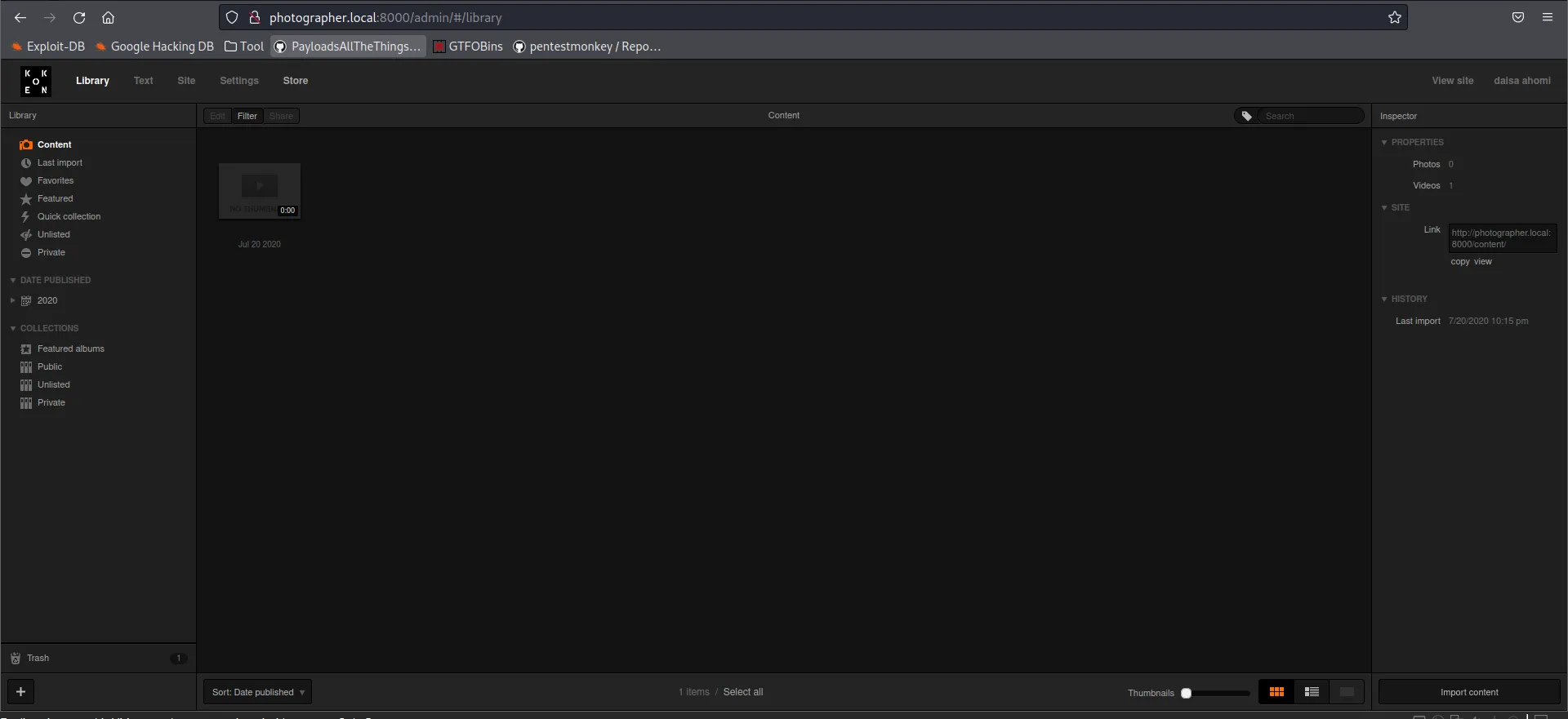
Task: Select the Featured star icon
Action: pos(26,199)
